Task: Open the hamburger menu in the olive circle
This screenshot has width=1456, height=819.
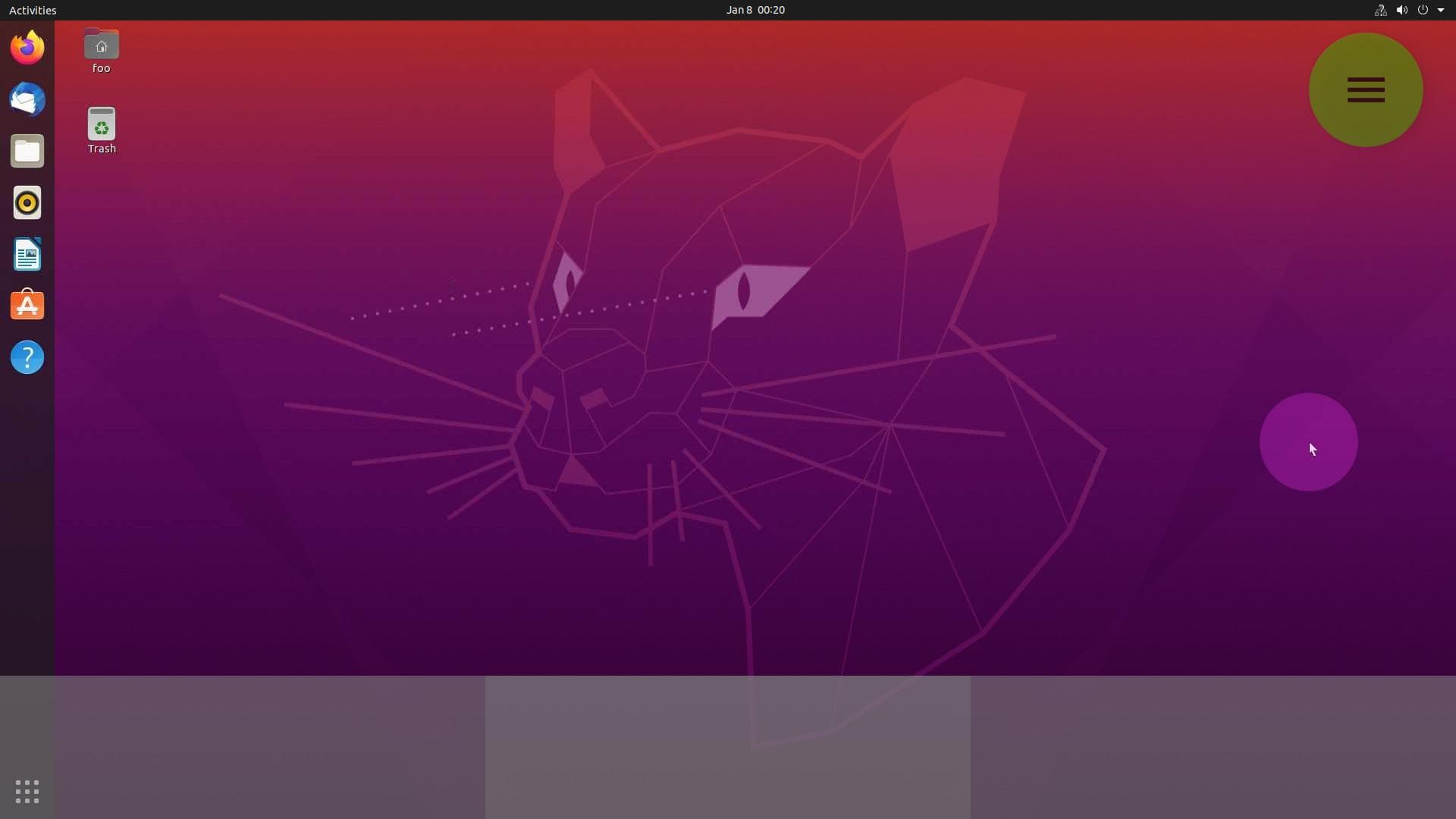Action: tap(1366, 89)
